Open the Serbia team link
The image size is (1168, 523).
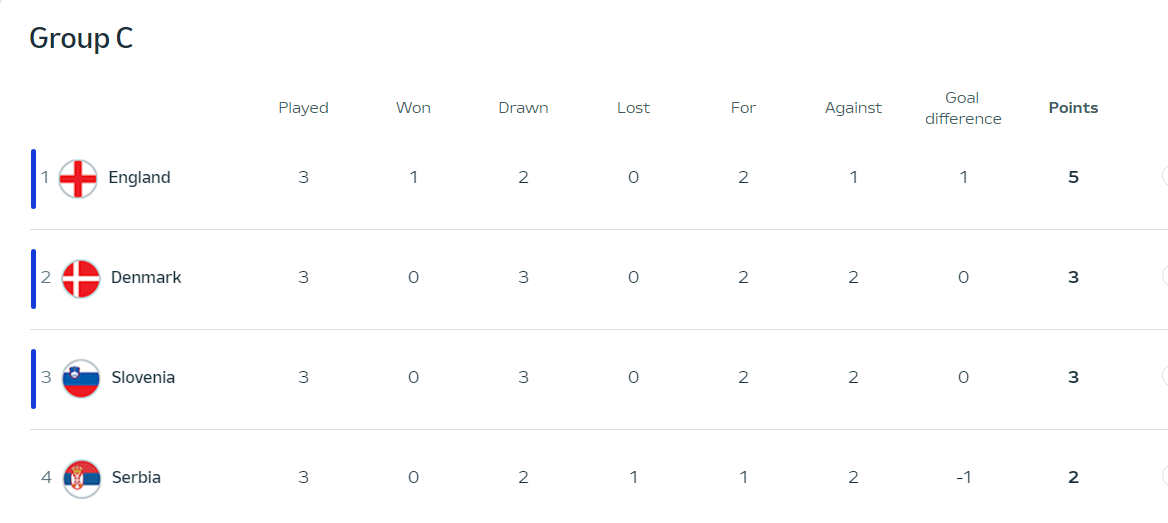coord(136,477)
